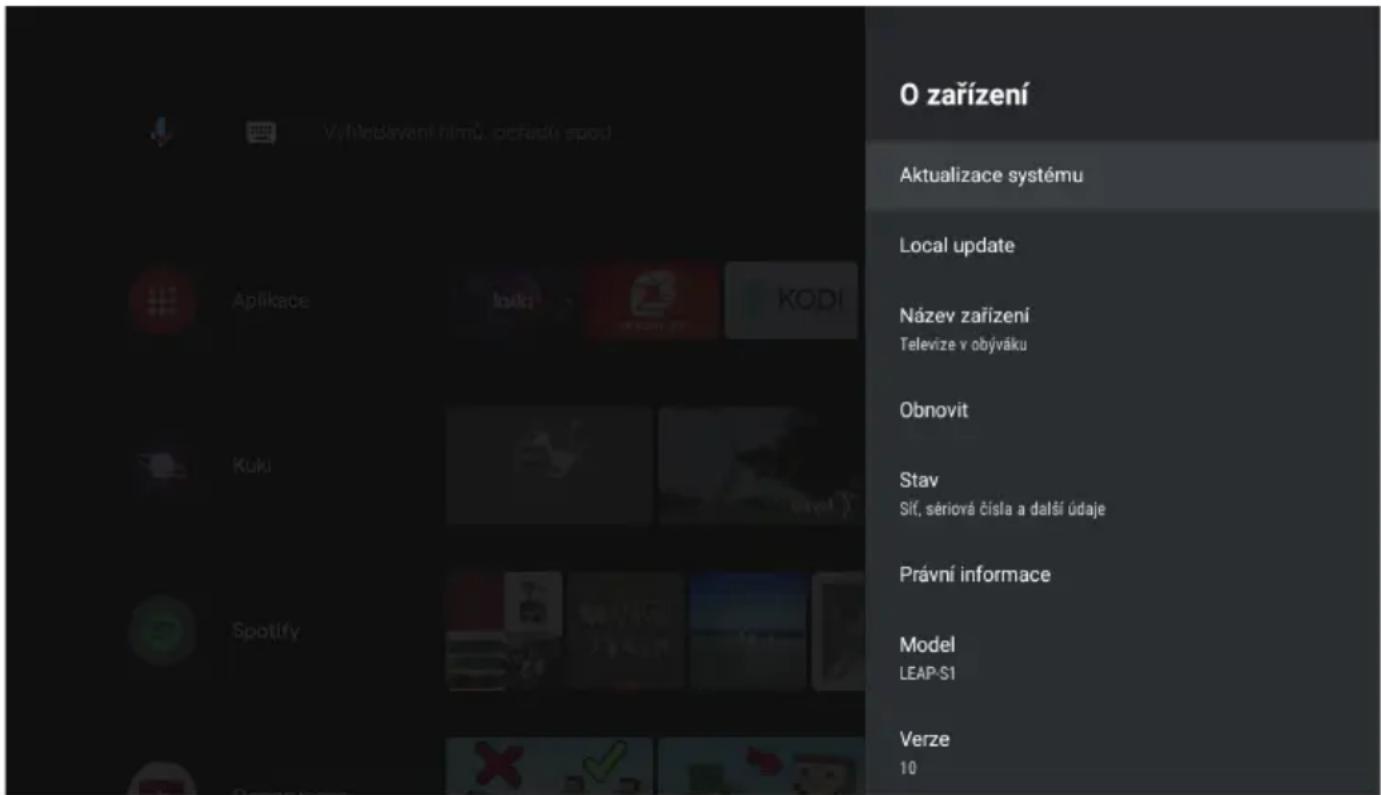Click the dimmed search text field
1381x795 pixels.
[468, 132]
